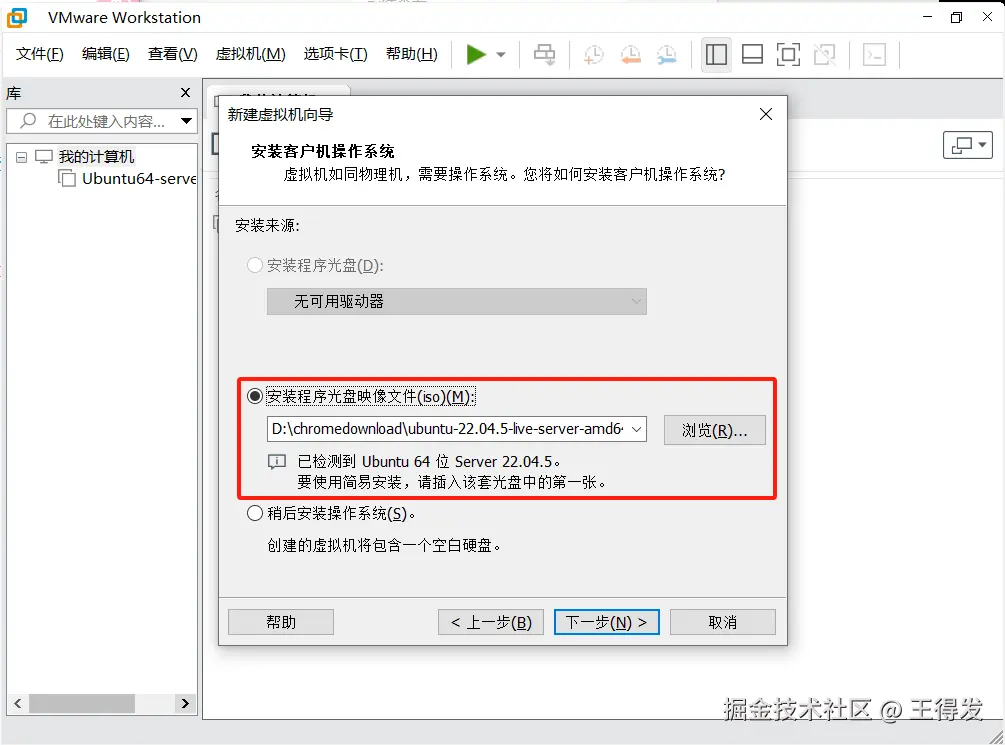Open the 帮助(H) menu
The height and width of the screenshot is (745, 1005).
pyautogui.click(x=411, y=54)
